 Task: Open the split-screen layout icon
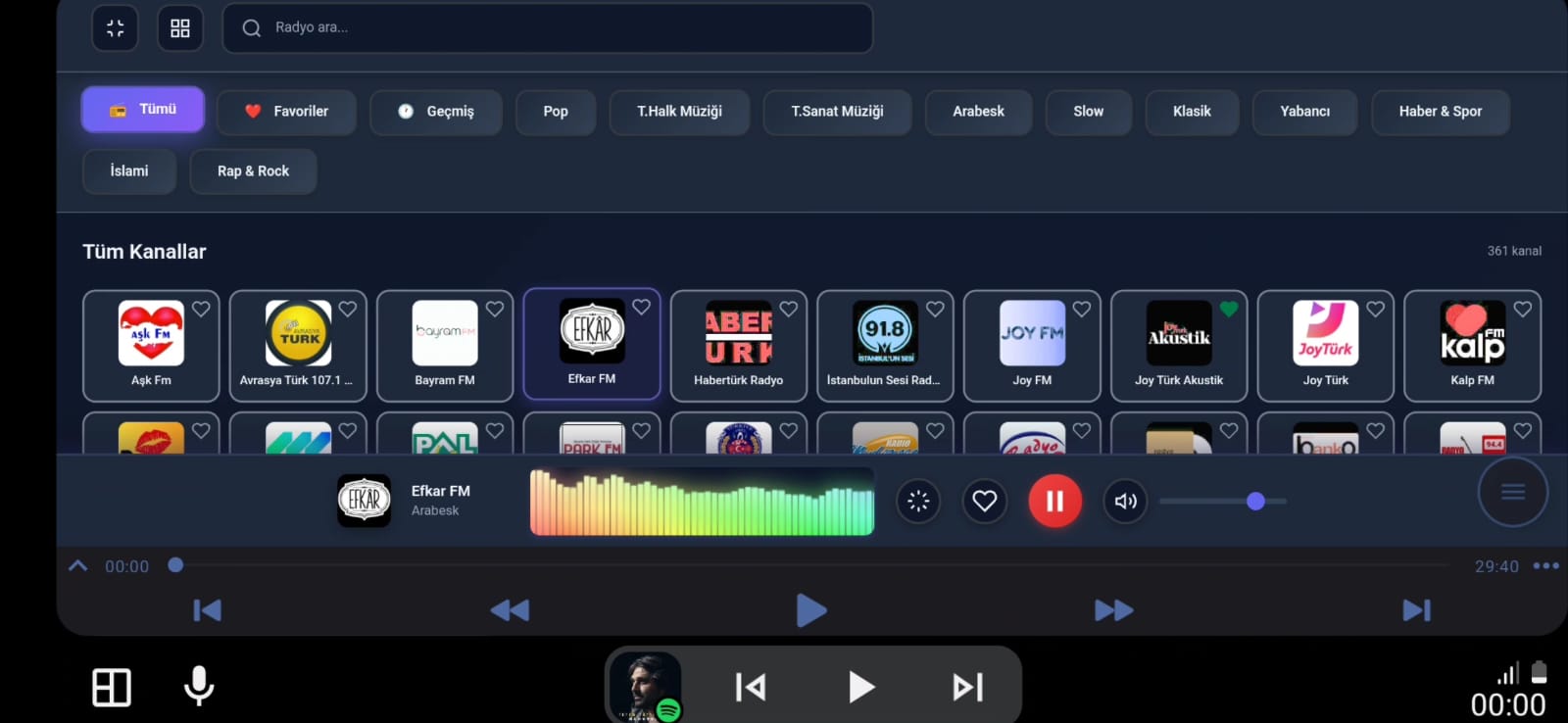pyautogui.click(x=112, y=688)
